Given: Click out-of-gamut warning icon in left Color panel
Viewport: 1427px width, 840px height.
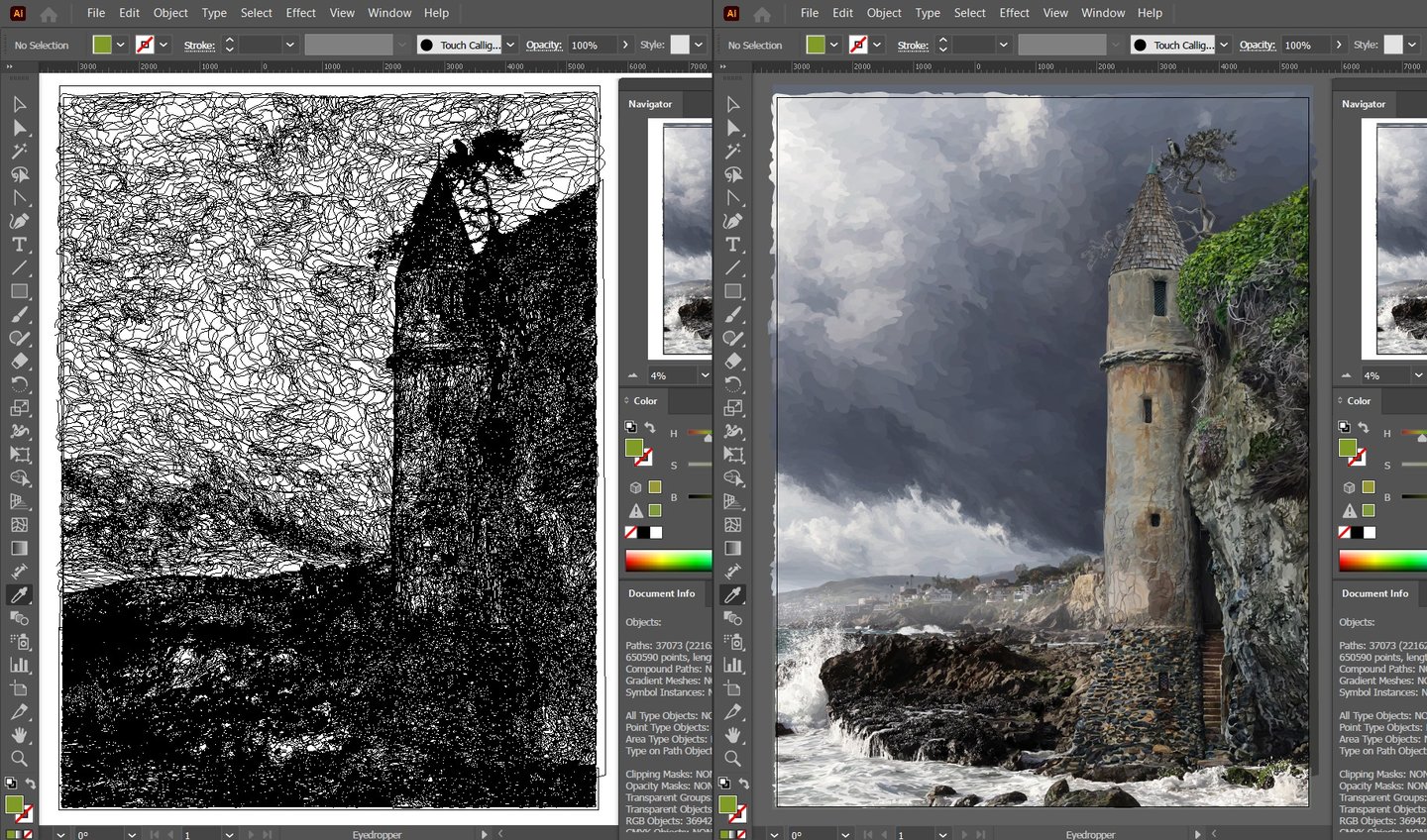Looking at the screenshot, I should [x=635, y=511].
